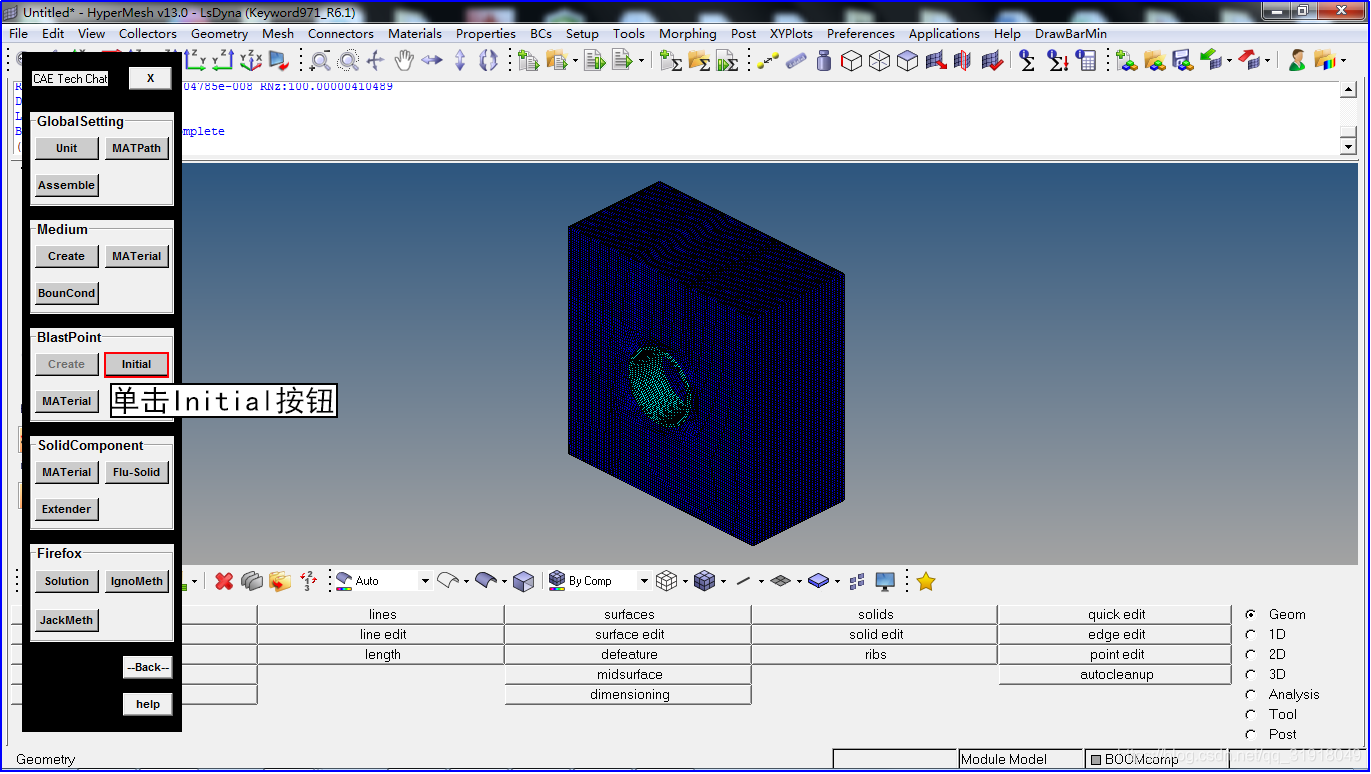1371x774 pixels.
Task: Expand the geometry surface style dropdown
Action: pyautogui.click(x=504, y=581)
